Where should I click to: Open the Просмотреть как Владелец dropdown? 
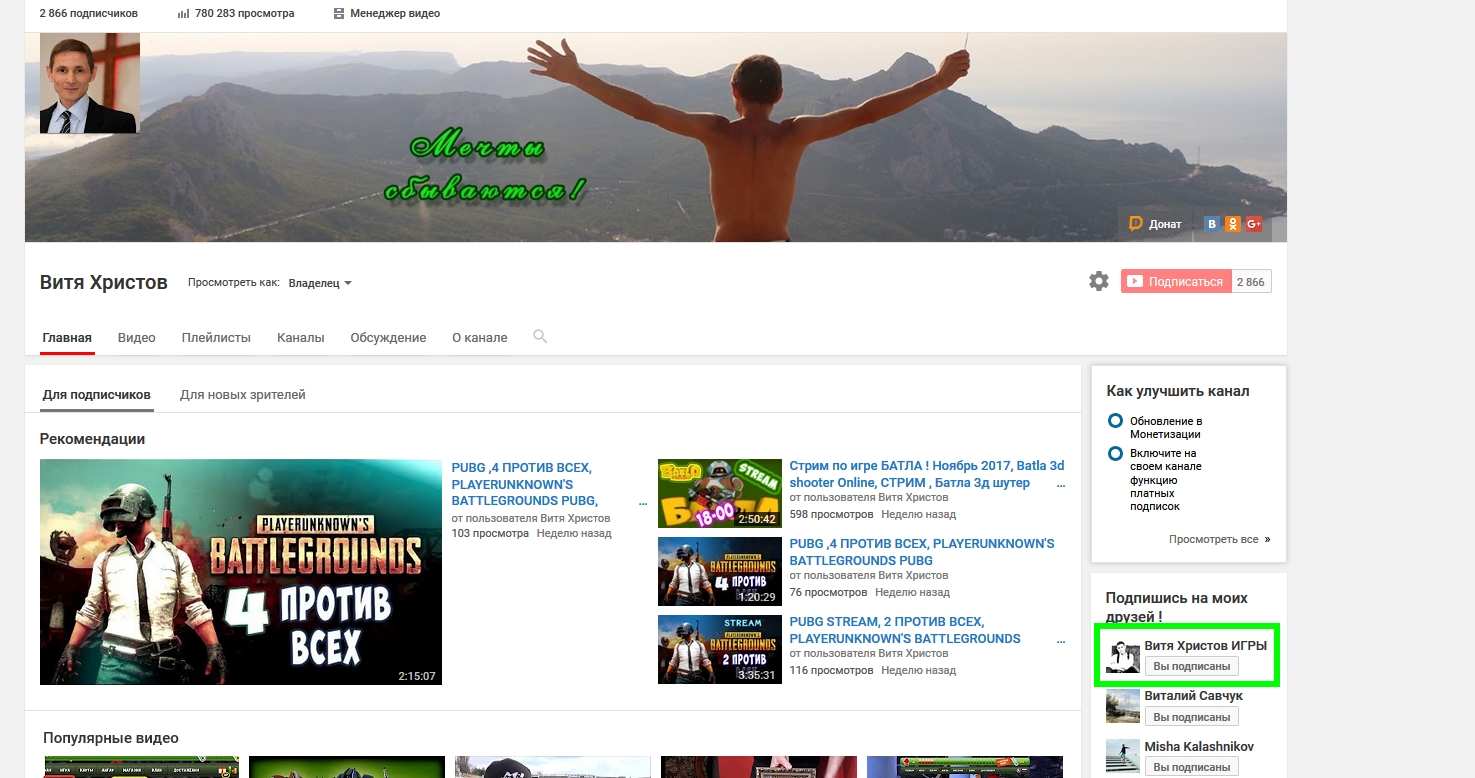coord(320,283)
